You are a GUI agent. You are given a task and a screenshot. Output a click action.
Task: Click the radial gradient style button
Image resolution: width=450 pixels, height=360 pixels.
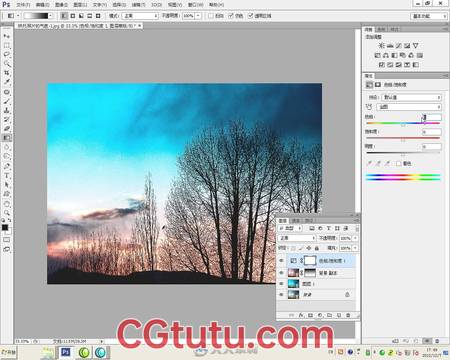73,16
